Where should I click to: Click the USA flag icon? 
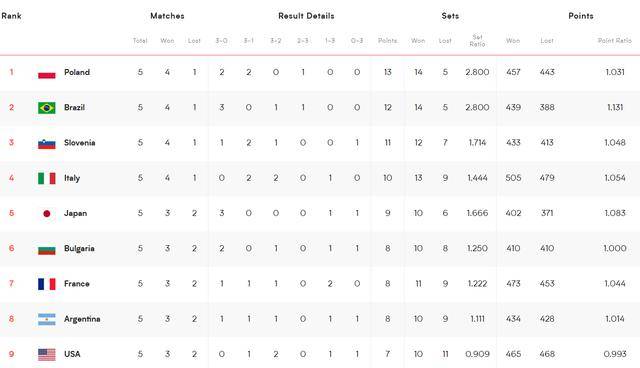coord(47,355)
